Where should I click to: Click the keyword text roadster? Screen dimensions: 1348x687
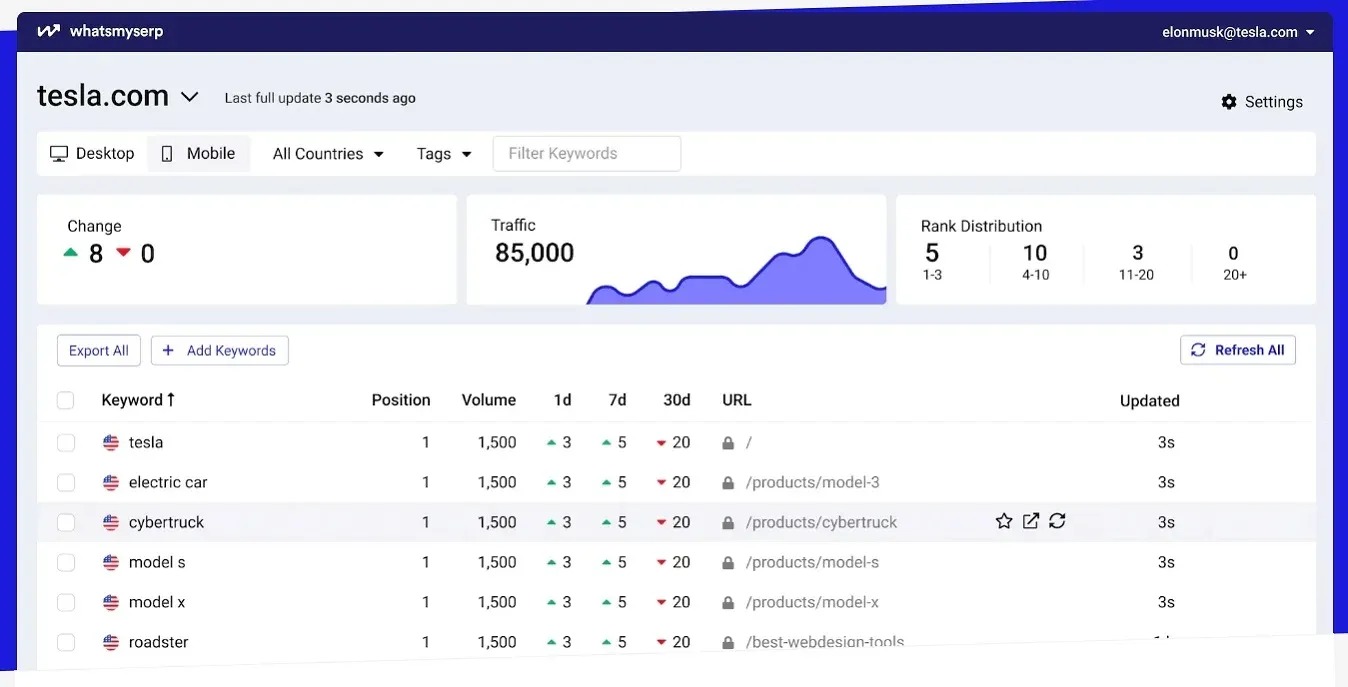159,642
